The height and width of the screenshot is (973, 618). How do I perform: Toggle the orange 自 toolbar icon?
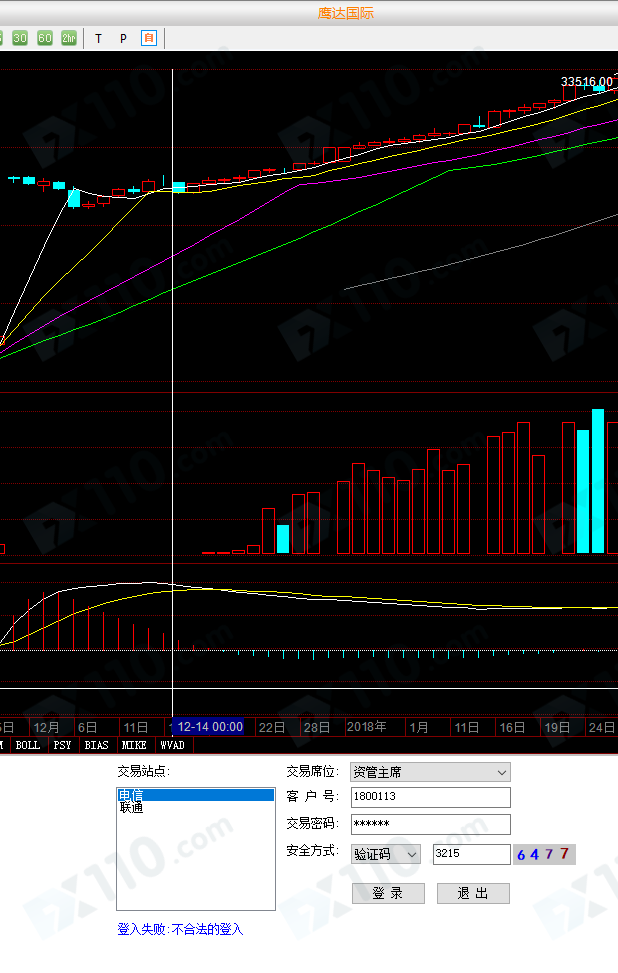tap(149, 39)
